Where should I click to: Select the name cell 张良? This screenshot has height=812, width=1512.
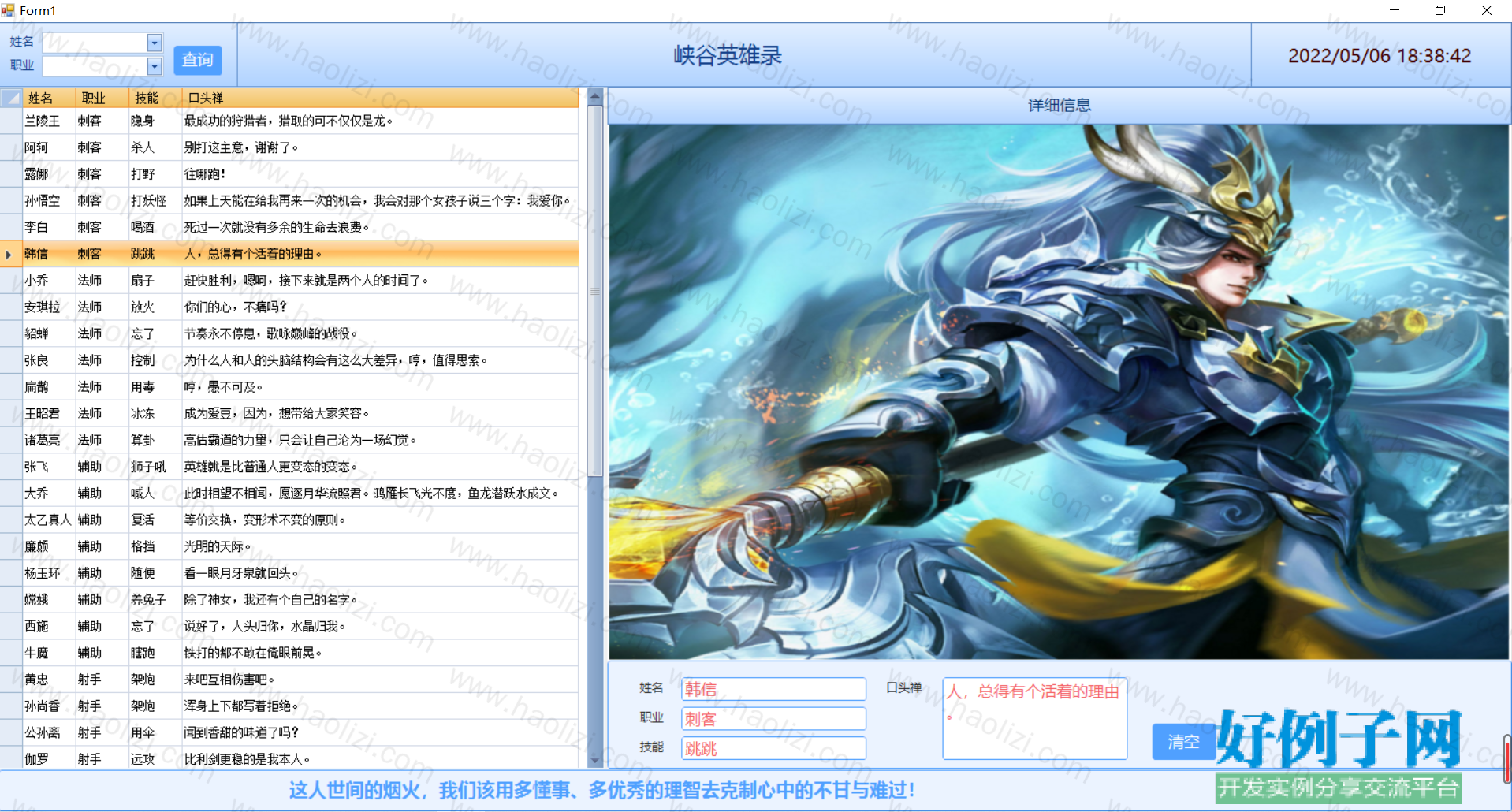pos(49,360)
